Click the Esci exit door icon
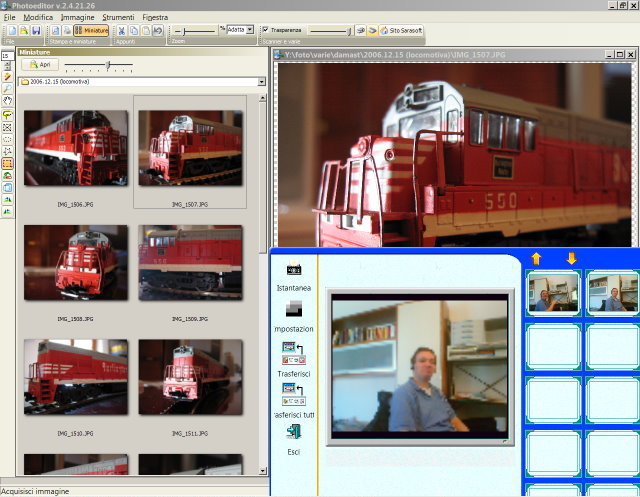 [x=293, y=432]
